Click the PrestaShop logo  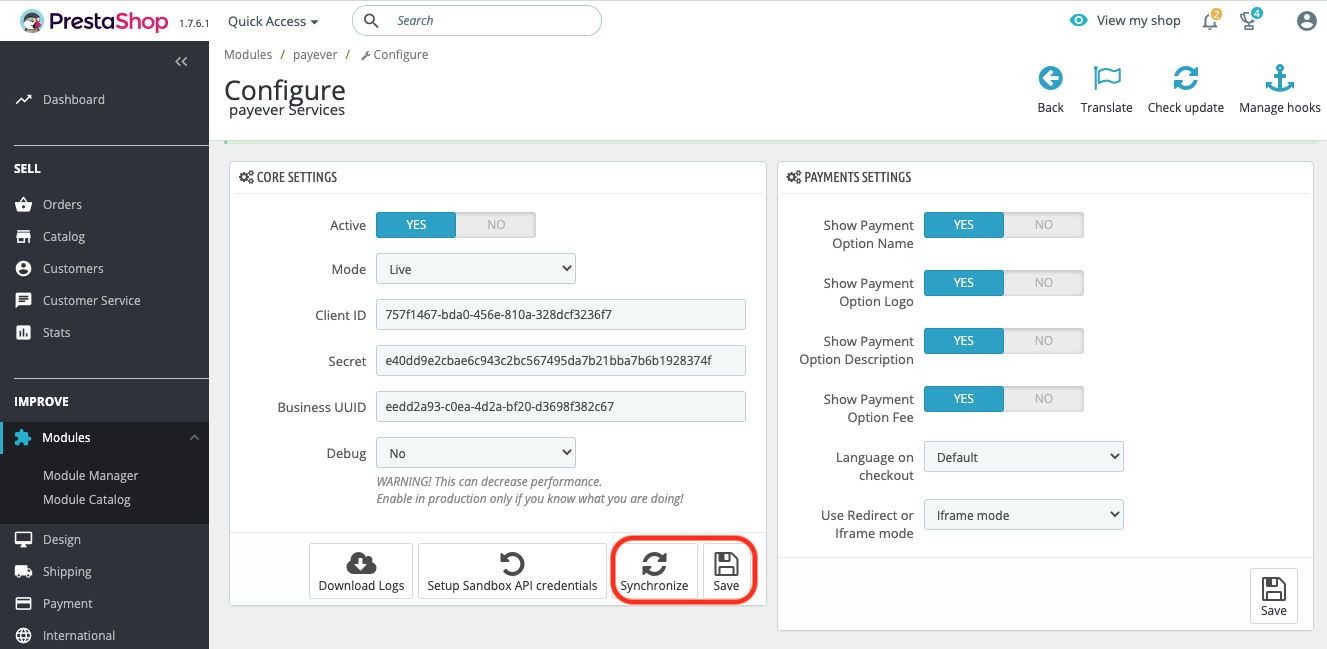tap(94, 21)
